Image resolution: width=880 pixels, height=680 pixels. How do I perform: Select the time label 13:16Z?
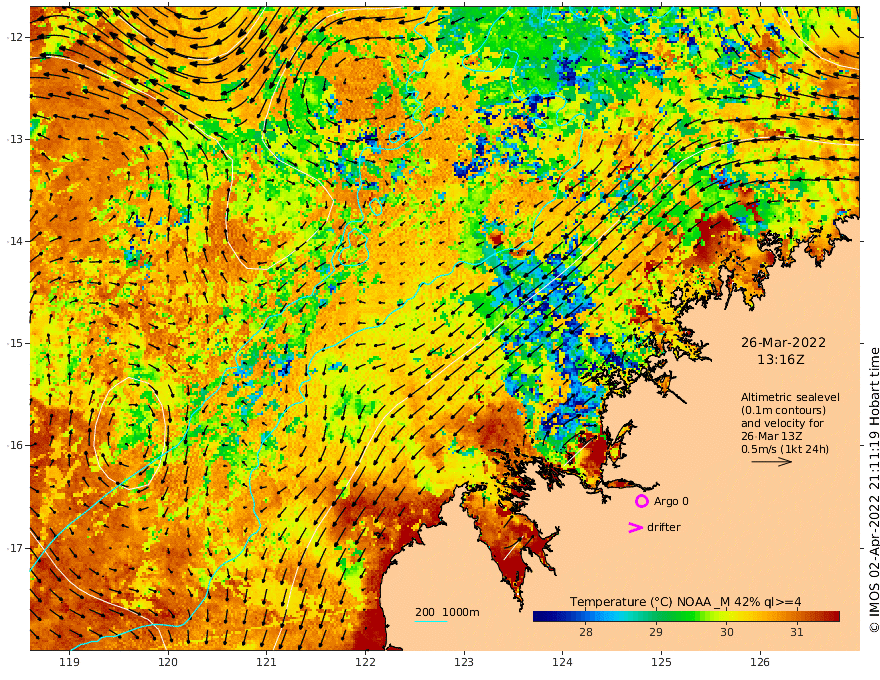click(781, 360)
